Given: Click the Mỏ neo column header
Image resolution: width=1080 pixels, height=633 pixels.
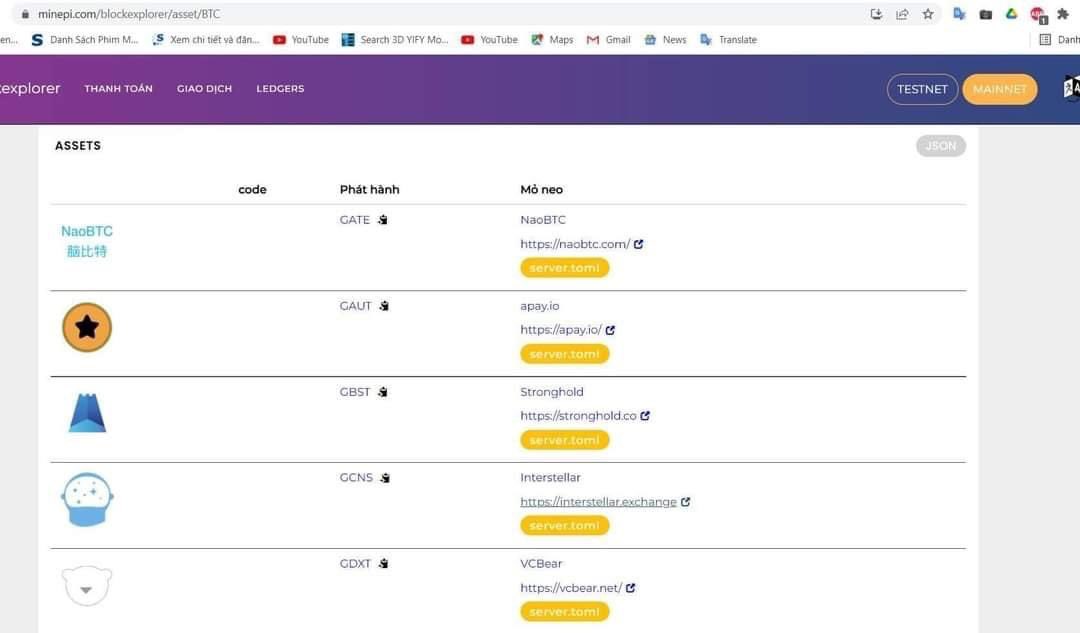Looking at the screenshot, I should pyautogui.click(x=541, y=189).
